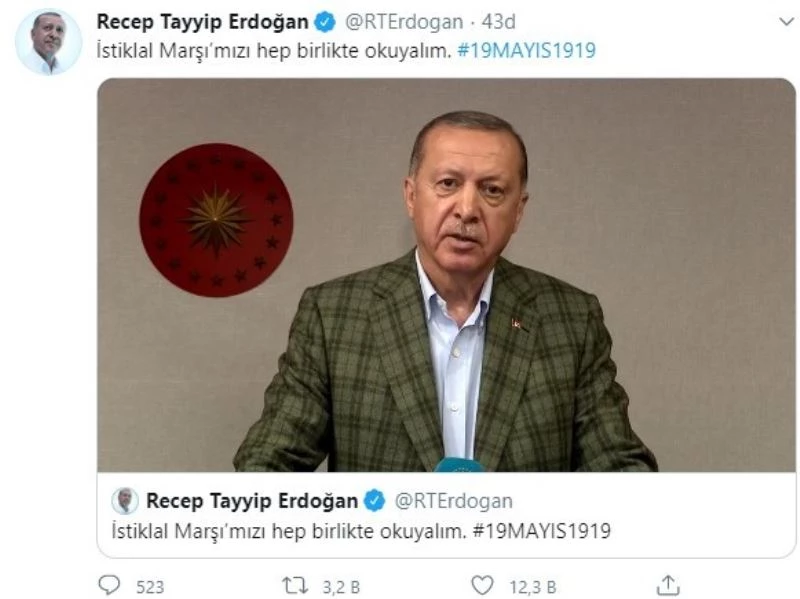
Task: Open the share upload icon
Action: point(668,585)
